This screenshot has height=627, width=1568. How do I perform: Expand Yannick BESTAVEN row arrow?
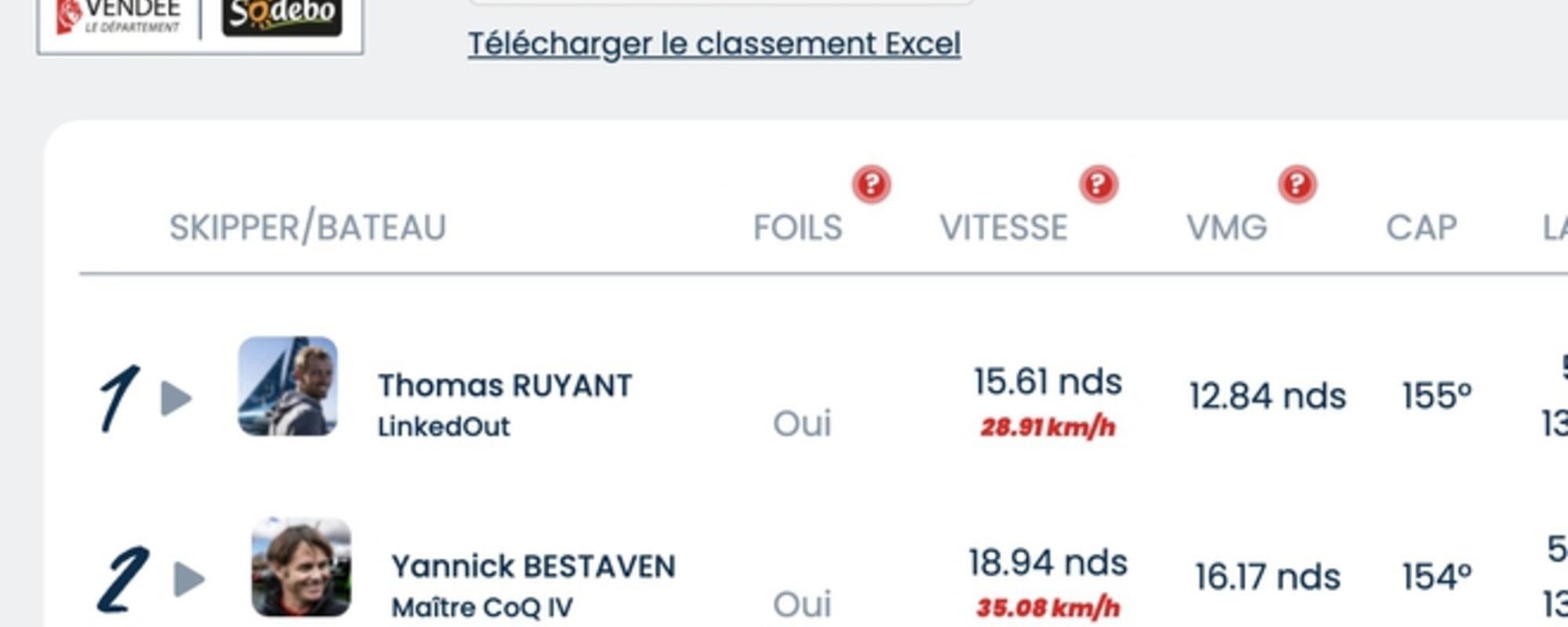click(x=189, y=579)
